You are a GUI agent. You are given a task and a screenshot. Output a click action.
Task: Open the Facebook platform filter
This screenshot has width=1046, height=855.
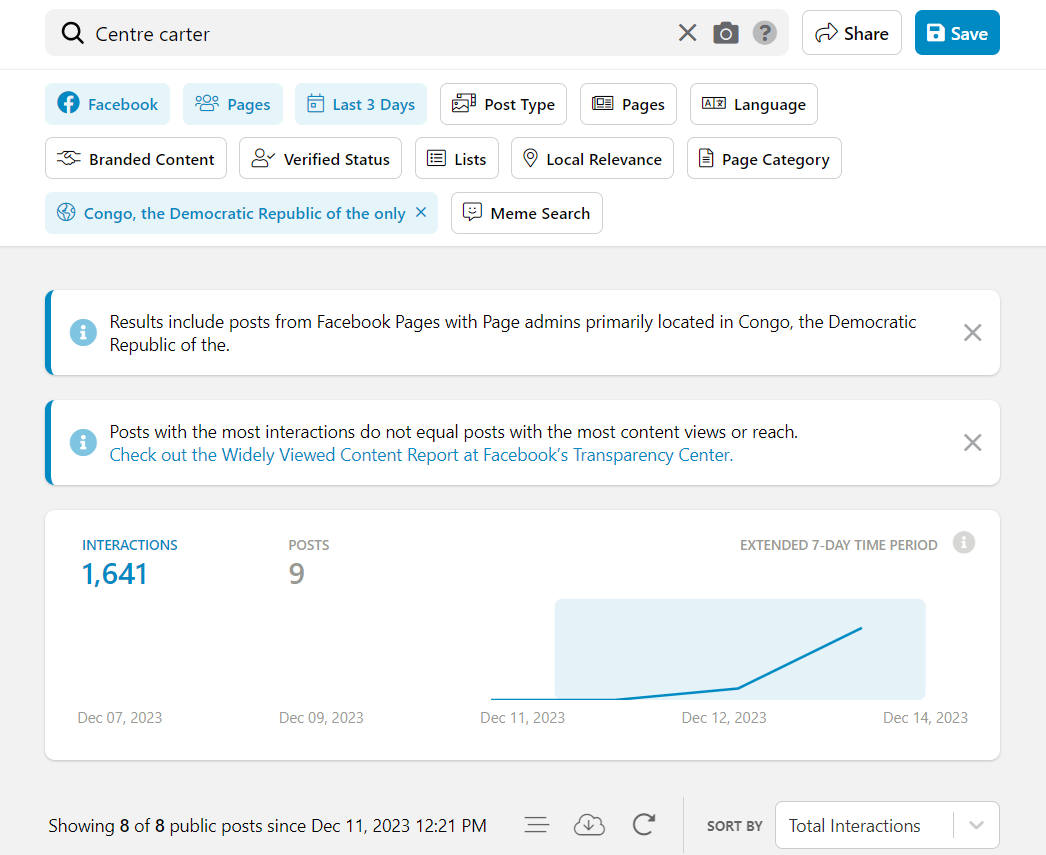pos(107,104)
